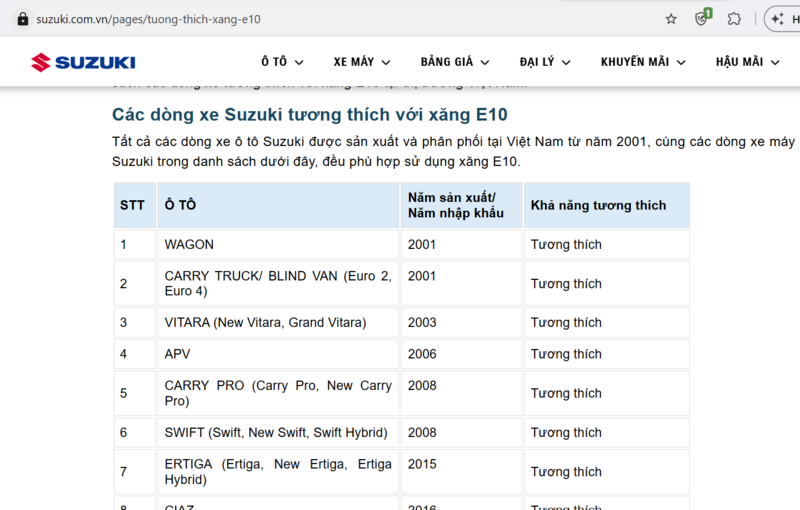Click the lock site-info icon
800x510 pixels.
23,19
